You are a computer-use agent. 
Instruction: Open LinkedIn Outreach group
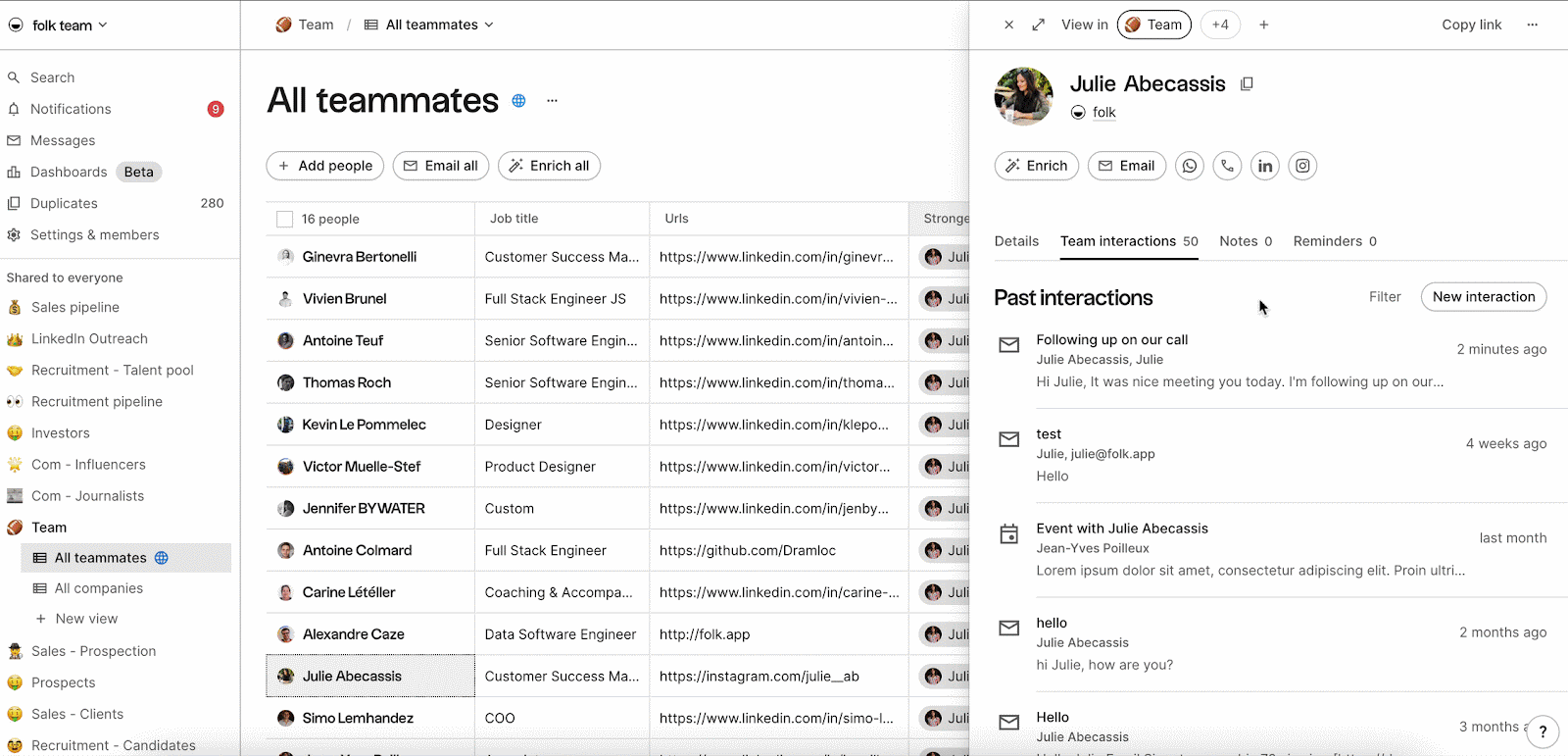[89, 338]
